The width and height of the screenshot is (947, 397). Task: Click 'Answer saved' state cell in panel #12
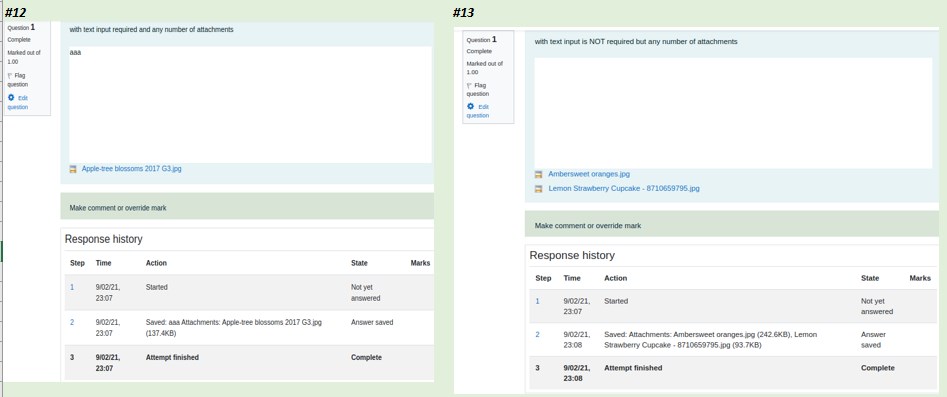click(372, 322)
